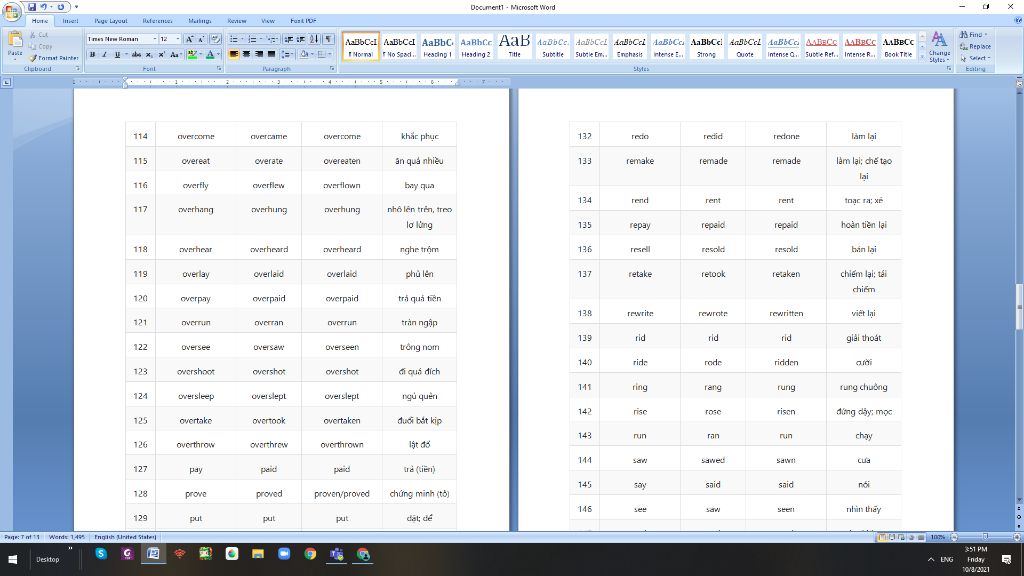
Task: Apply multilevel list
Action: [272, 39]
